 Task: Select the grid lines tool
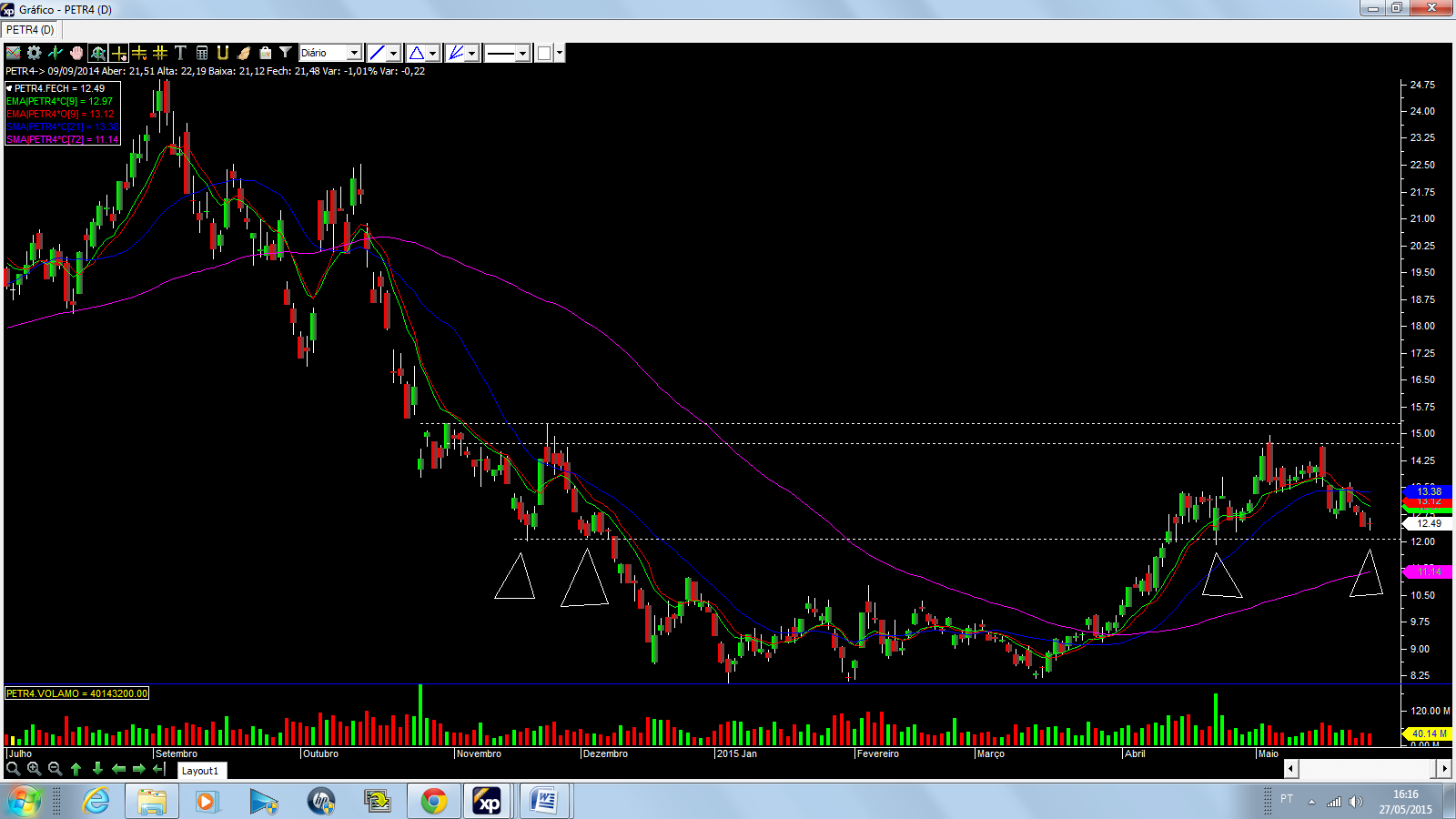[160, 53]
